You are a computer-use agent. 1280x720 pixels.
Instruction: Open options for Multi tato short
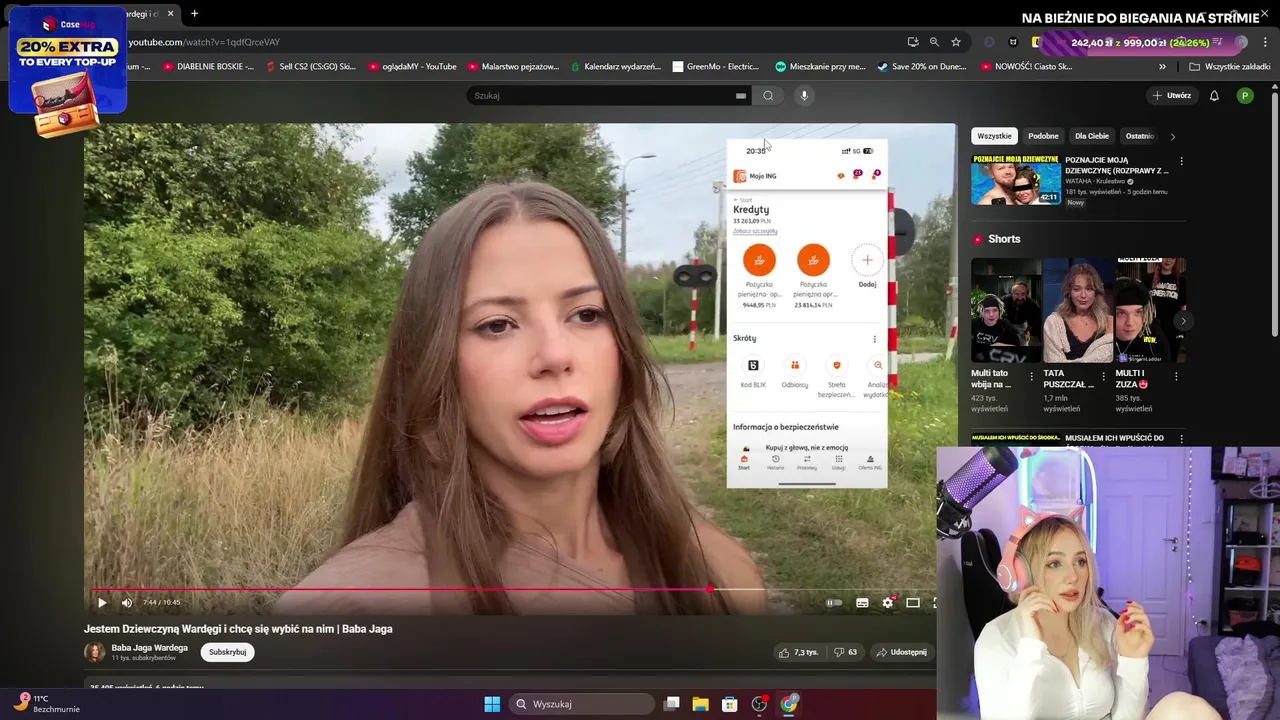(1032, 377)
